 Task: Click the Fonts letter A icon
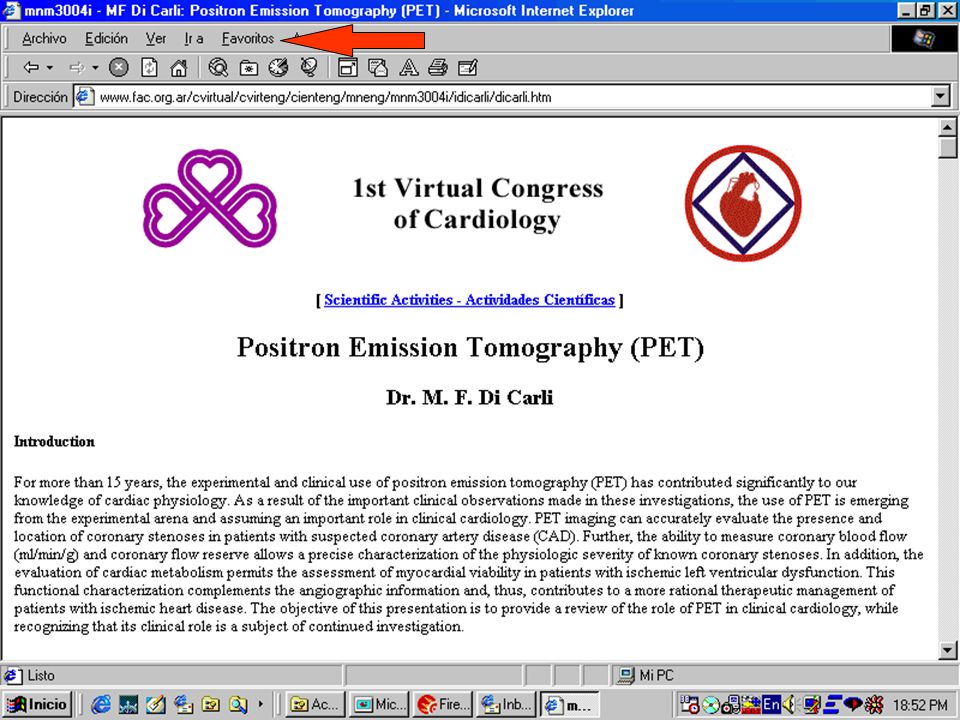408,67
